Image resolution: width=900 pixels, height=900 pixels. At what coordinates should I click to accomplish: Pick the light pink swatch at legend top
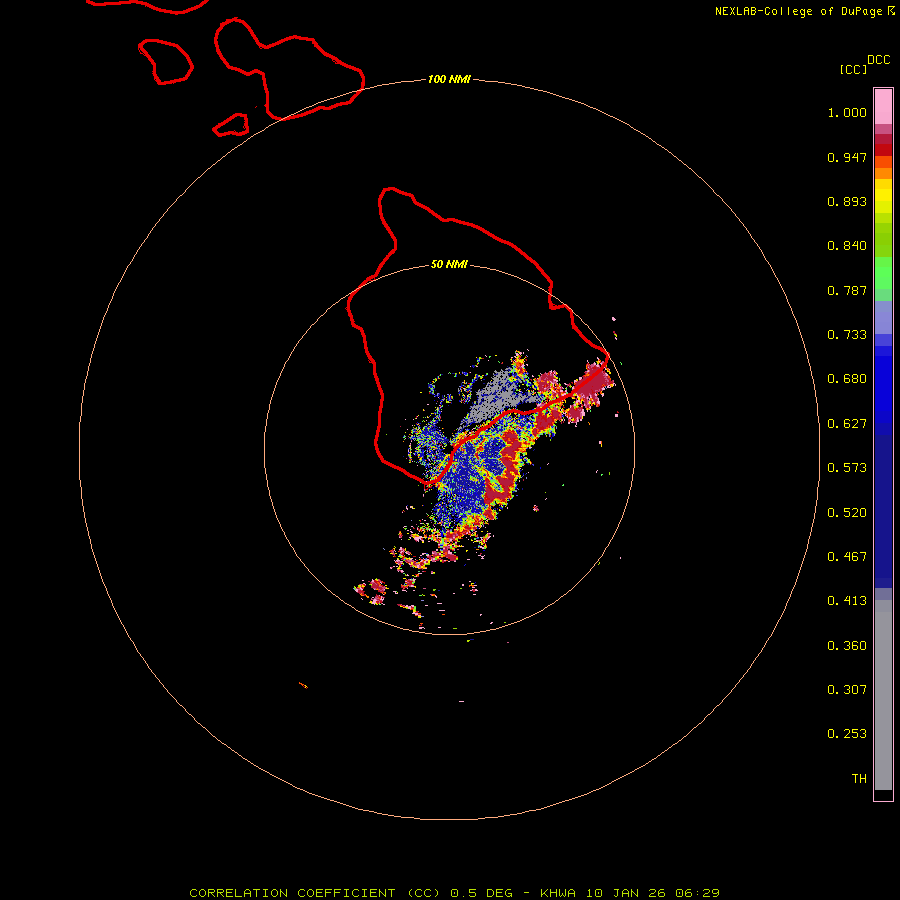883,107
